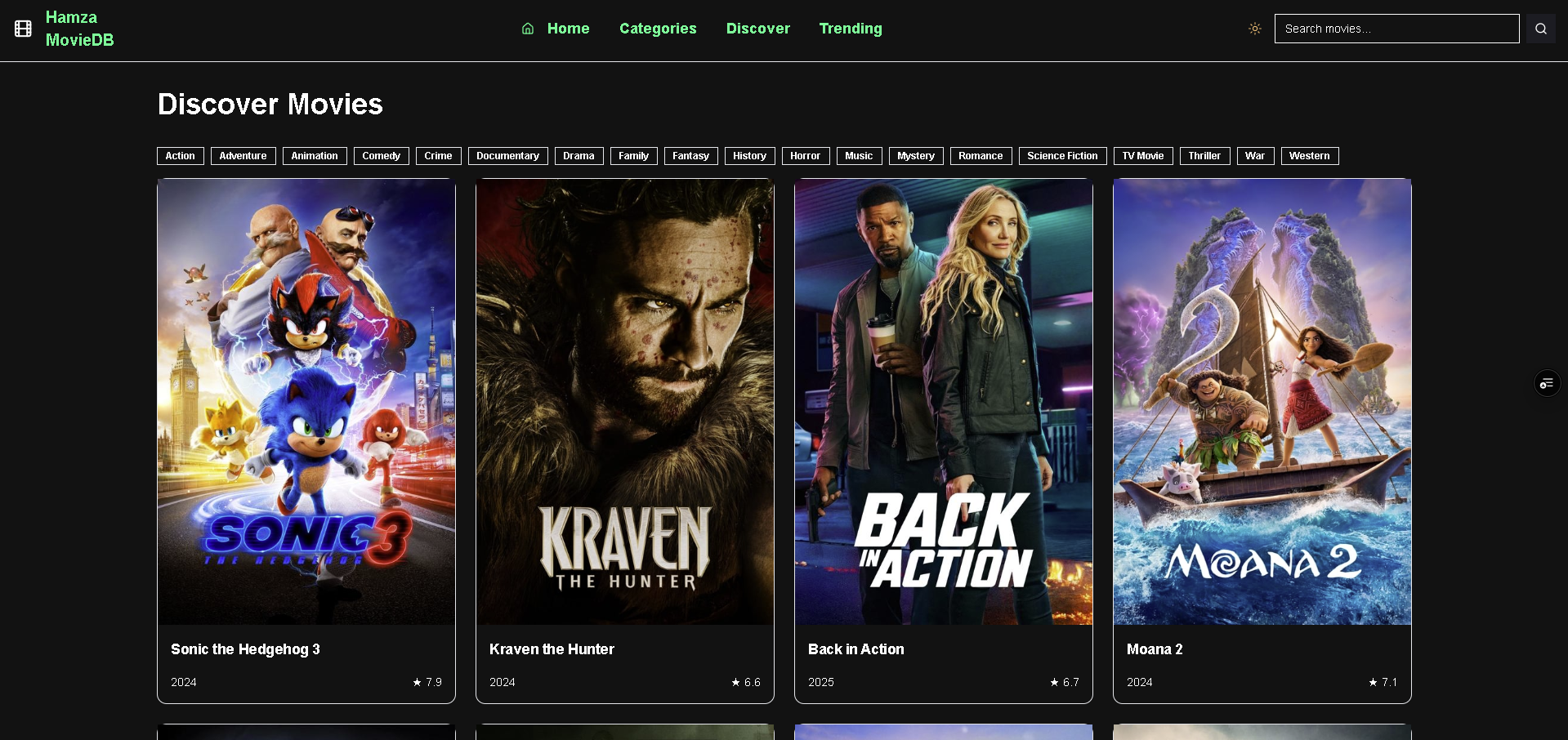1568x740 pixels.
Task: Filter by Documentary genre
Action: tap(507, 156)
